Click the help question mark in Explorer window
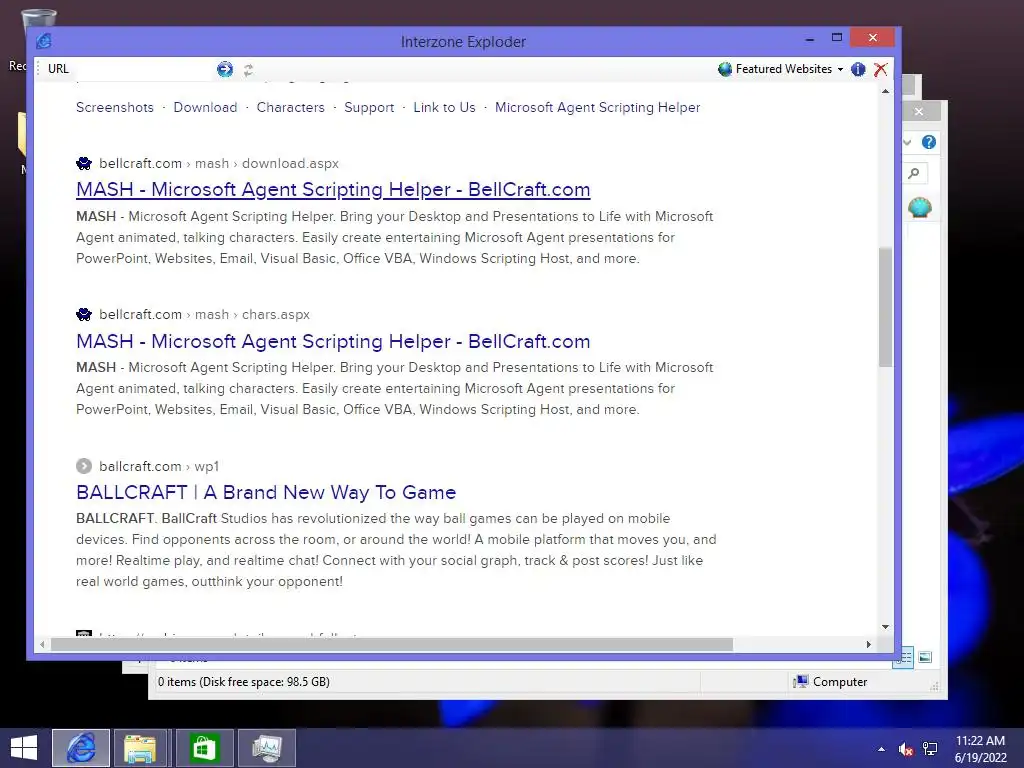The image size is (1024, 768). 929,142
